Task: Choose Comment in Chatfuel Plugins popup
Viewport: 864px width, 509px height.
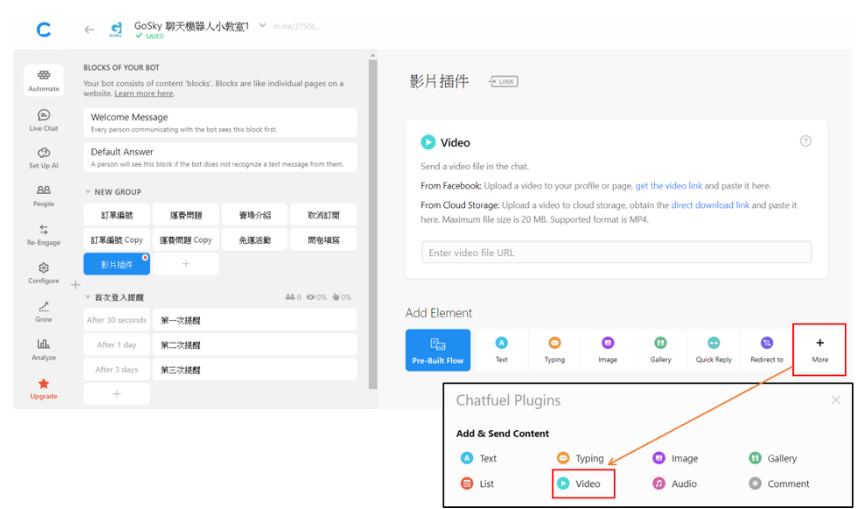Action: (779, 484)
